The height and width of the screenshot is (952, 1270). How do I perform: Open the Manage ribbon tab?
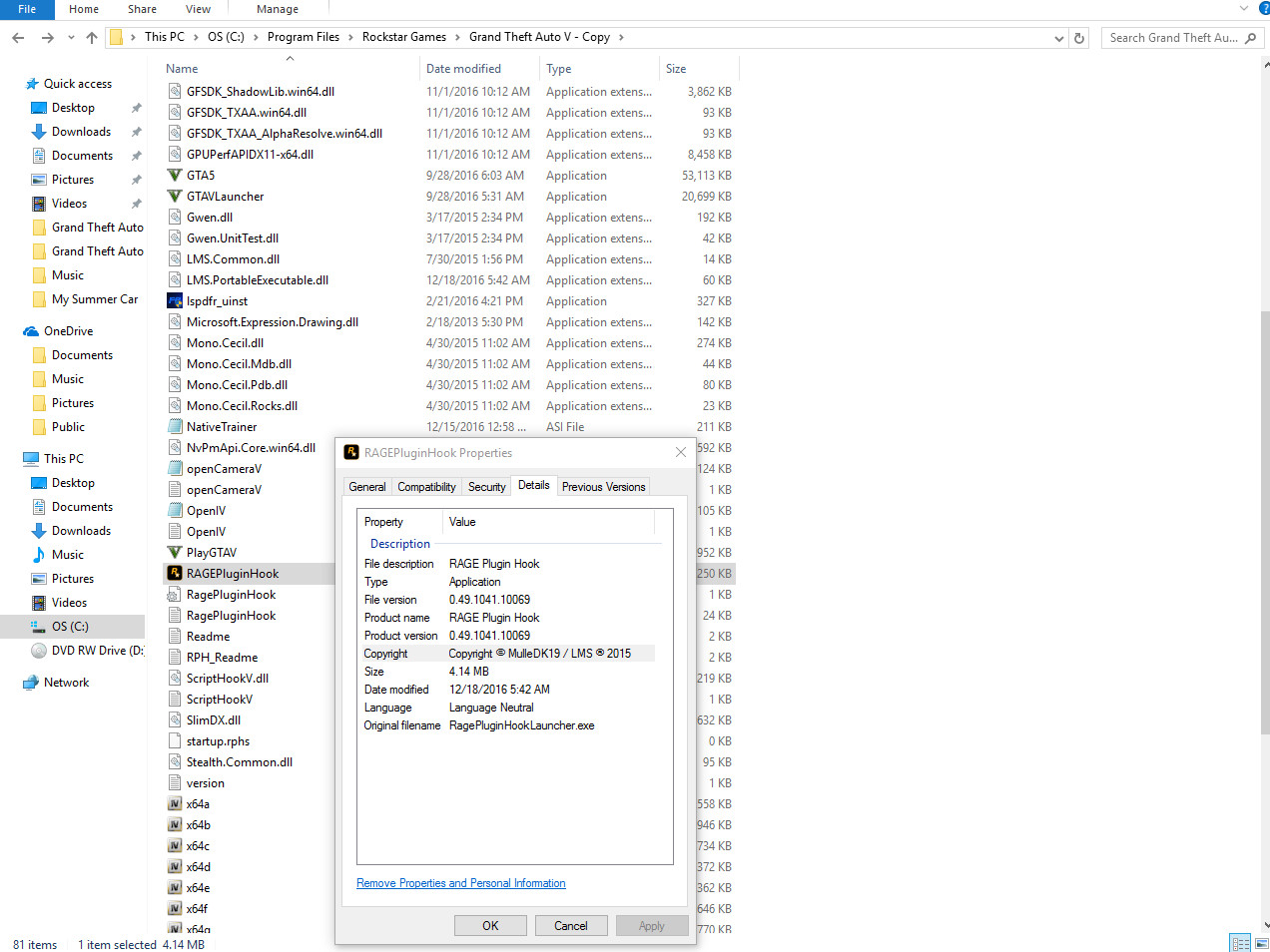[278, 9]
